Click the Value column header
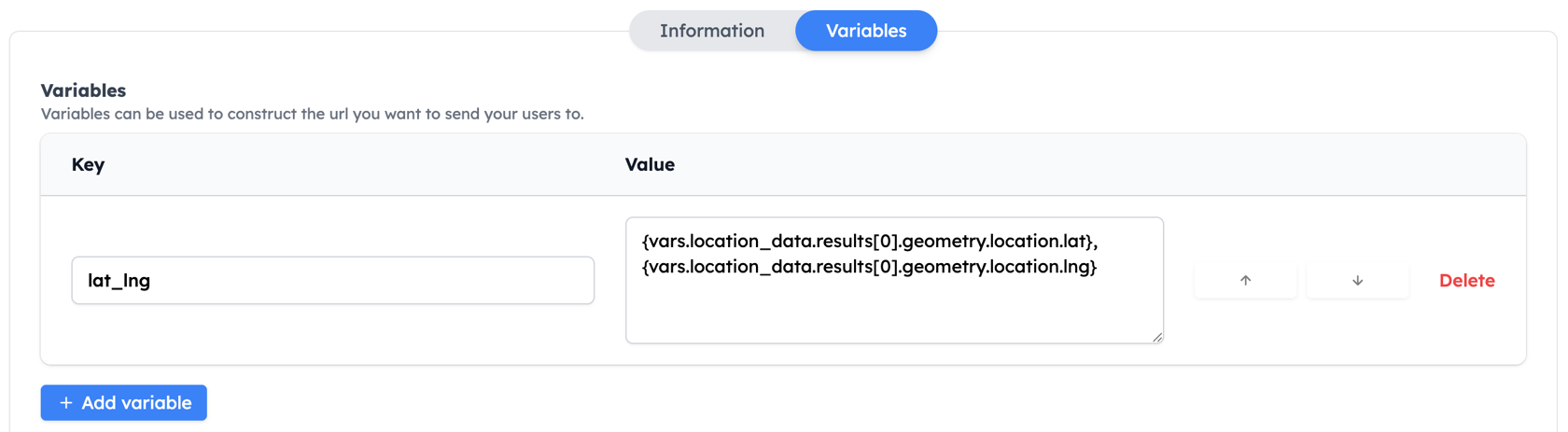 click(650, 164)
